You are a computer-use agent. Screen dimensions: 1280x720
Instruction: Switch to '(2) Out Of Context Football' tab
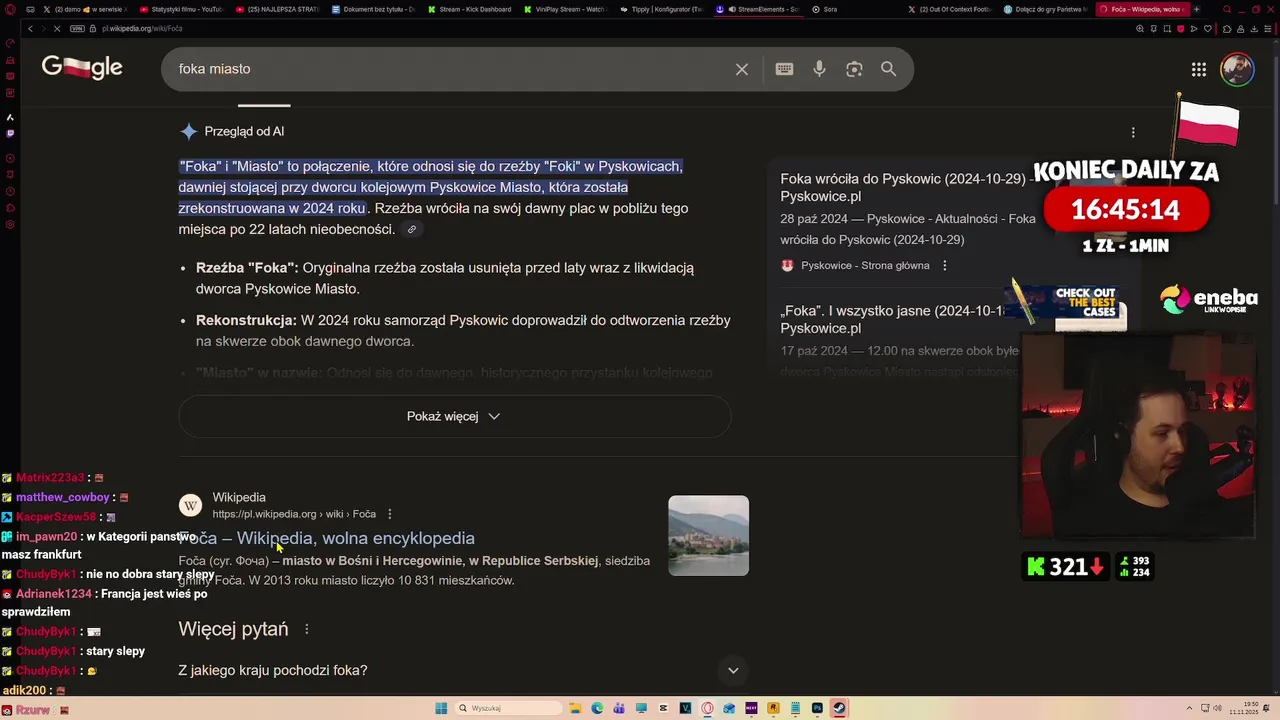click(950, 9)
